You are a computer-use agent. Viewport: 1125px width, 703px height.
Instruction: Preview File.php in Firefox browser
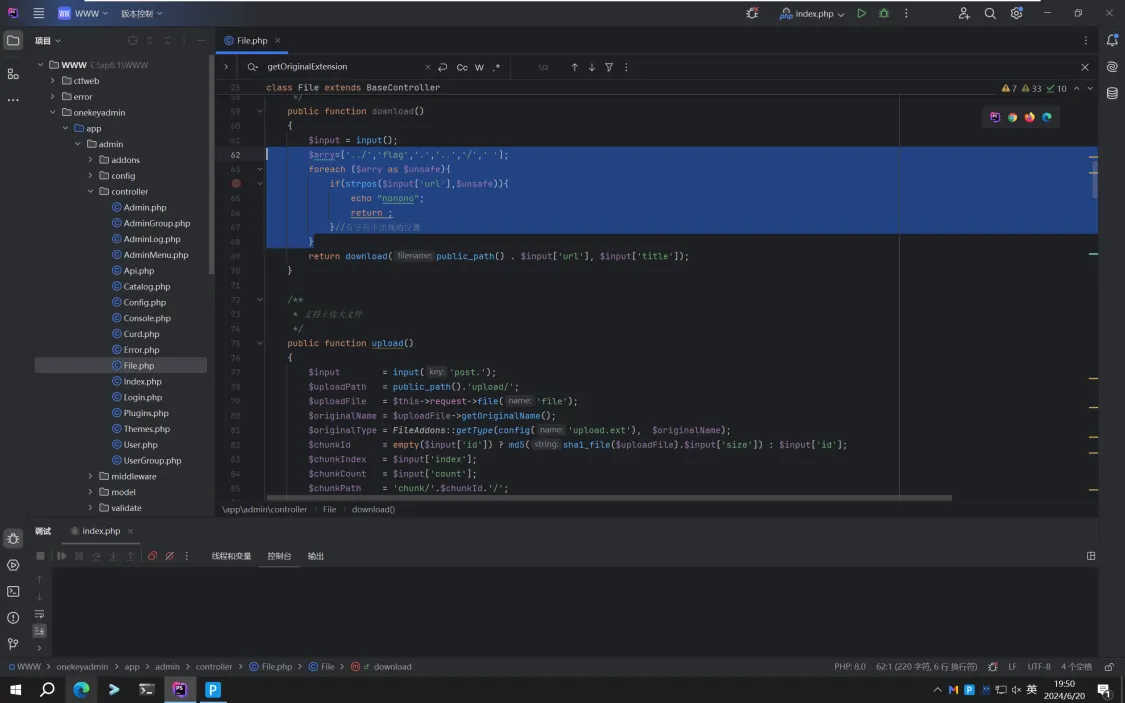click(1030, 117)
